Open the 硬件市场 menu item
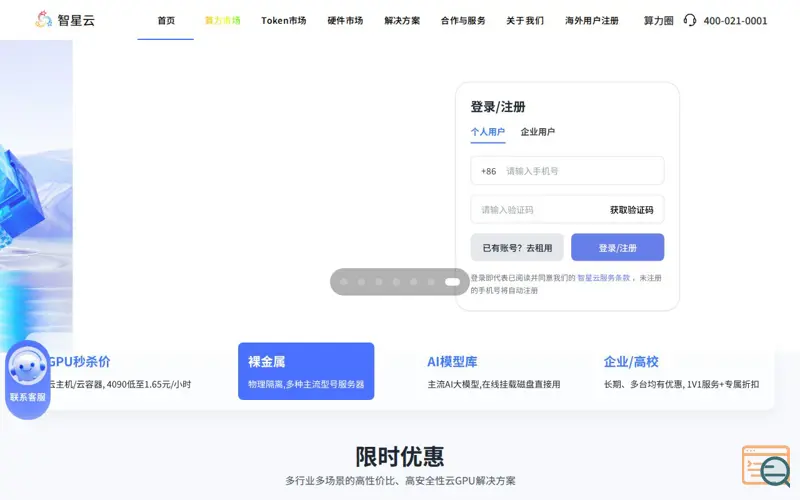 point(345,20)
